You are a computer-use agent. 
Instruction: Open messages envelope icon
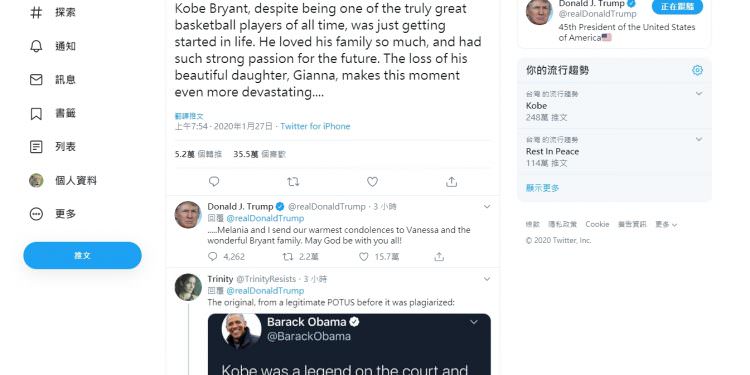point(36,80)
